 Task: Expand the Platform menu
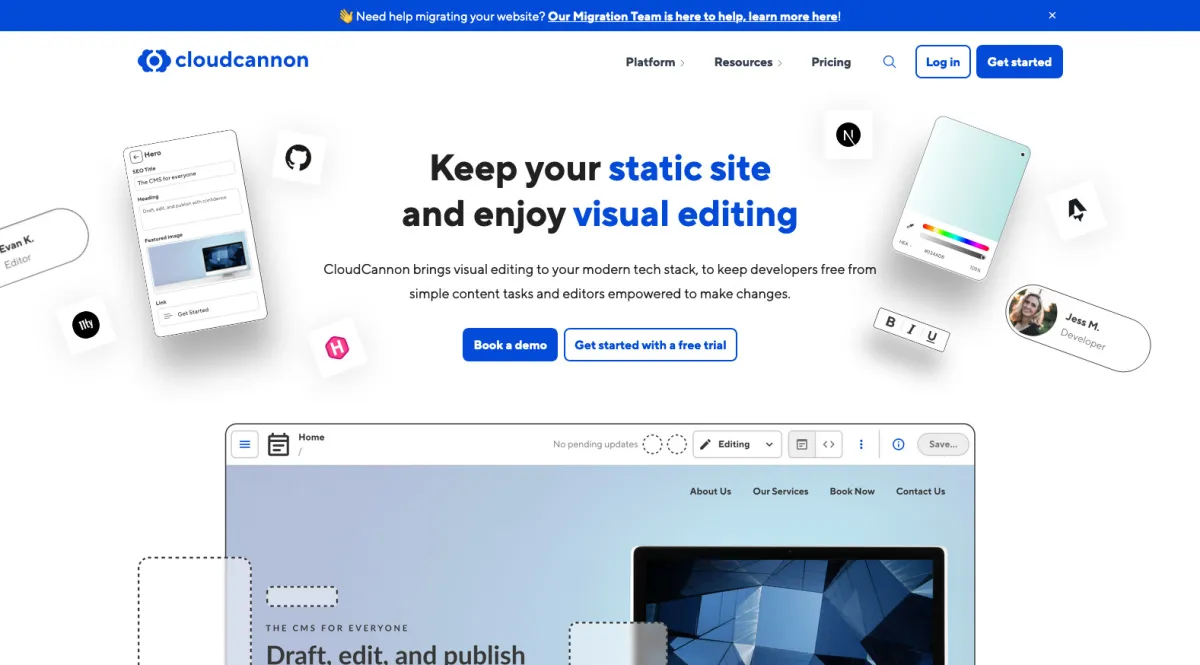pos(655,62)
